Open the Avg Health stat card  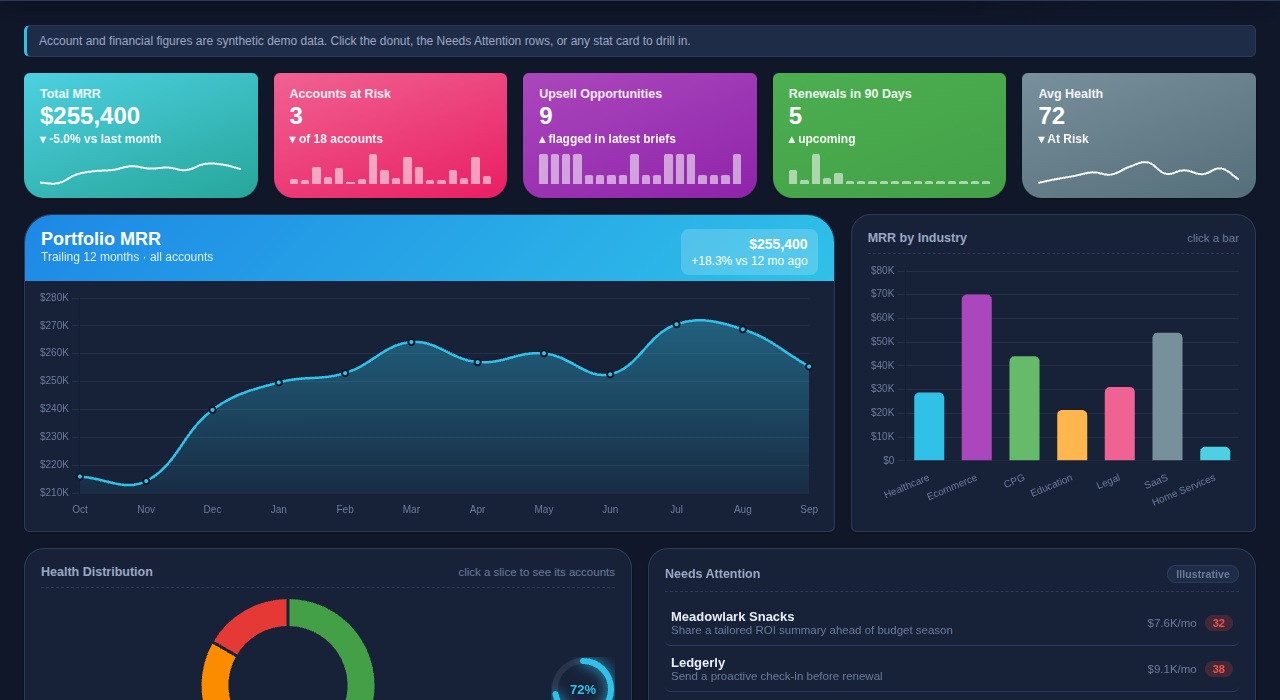pyautogui.click(x=1139, y=135)
